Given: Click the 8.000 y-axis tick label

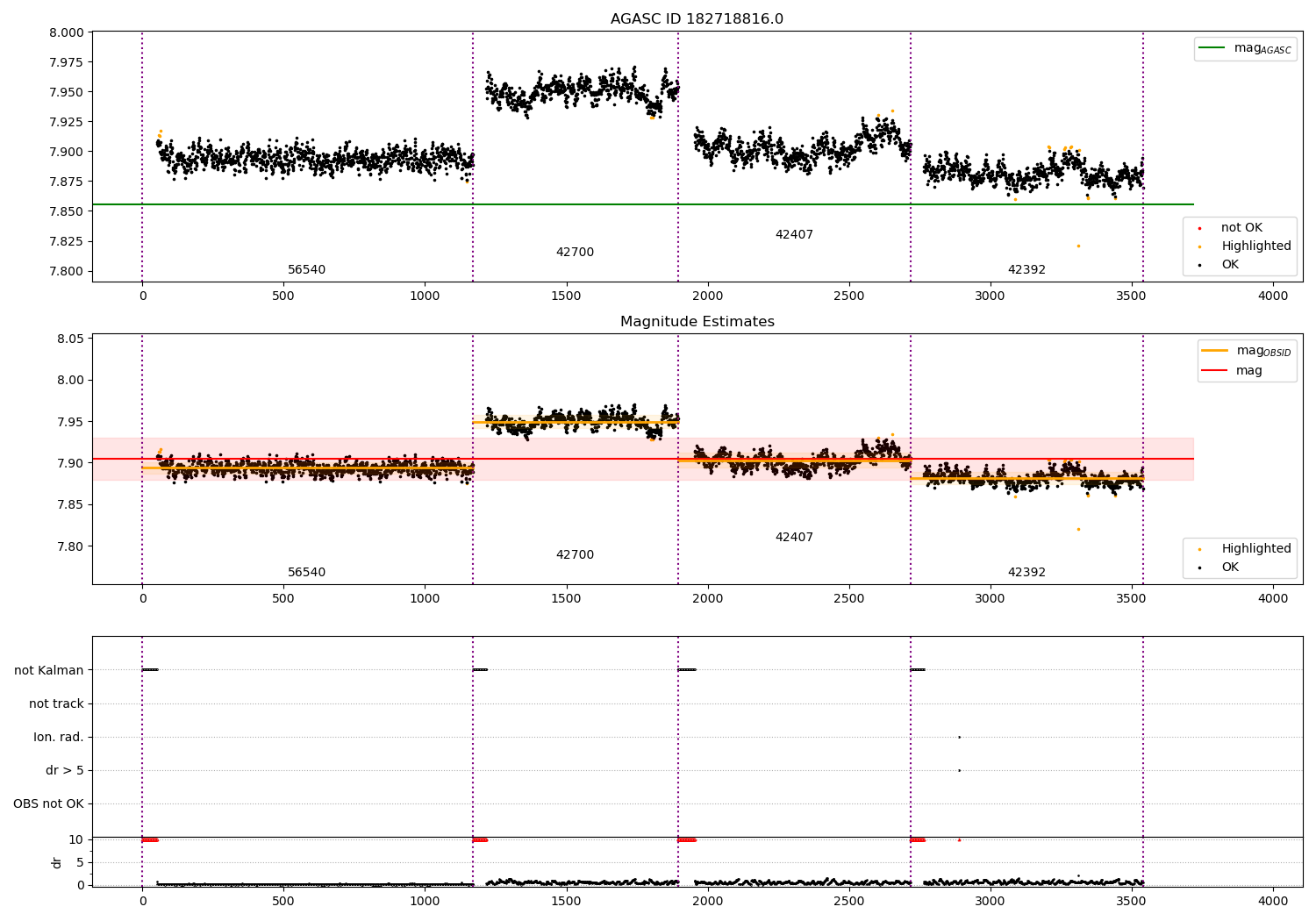Looking at the screenshot, I should click(x=66, y=33).
